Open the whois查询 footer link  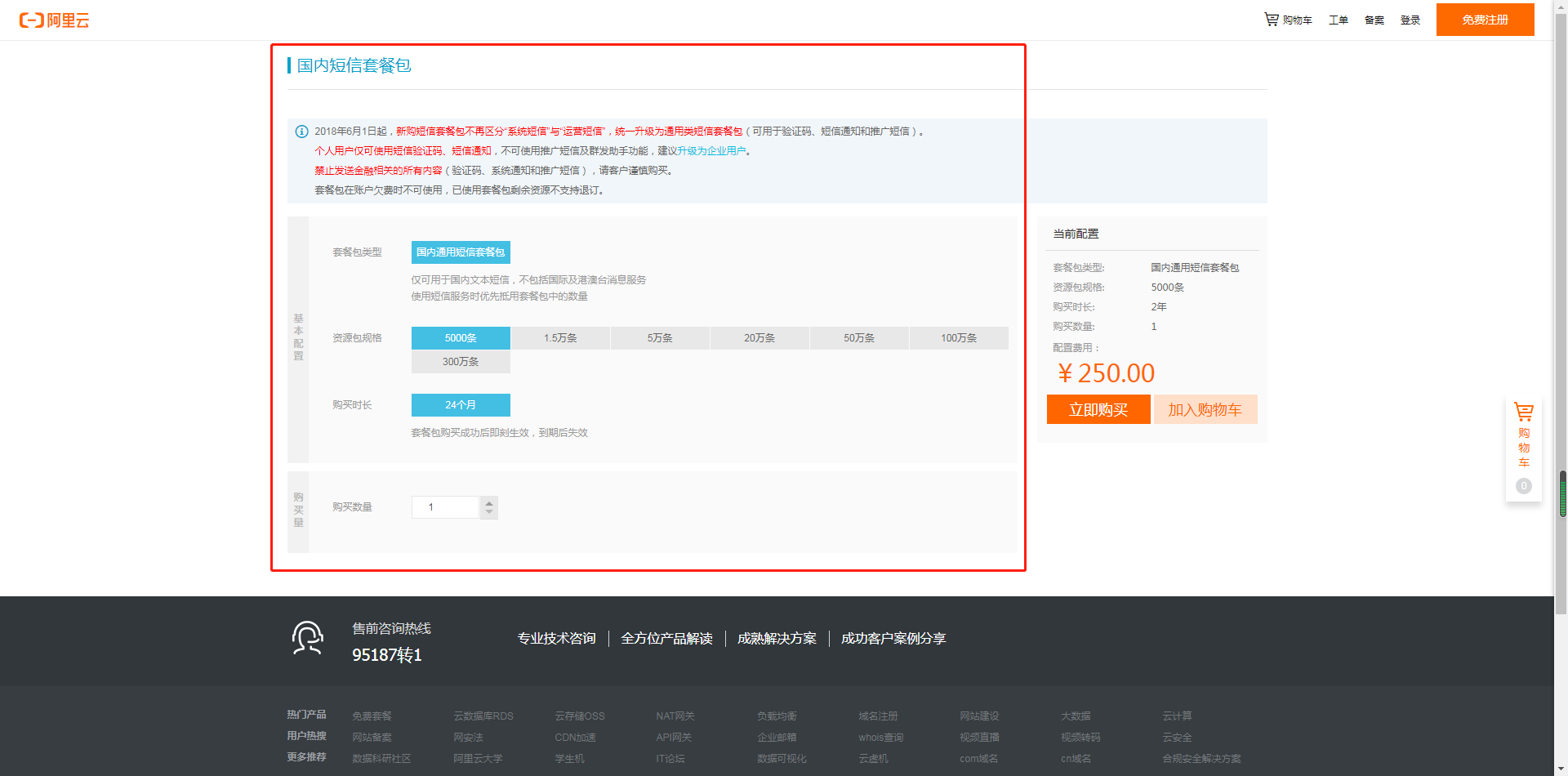[x=881, y=738]
